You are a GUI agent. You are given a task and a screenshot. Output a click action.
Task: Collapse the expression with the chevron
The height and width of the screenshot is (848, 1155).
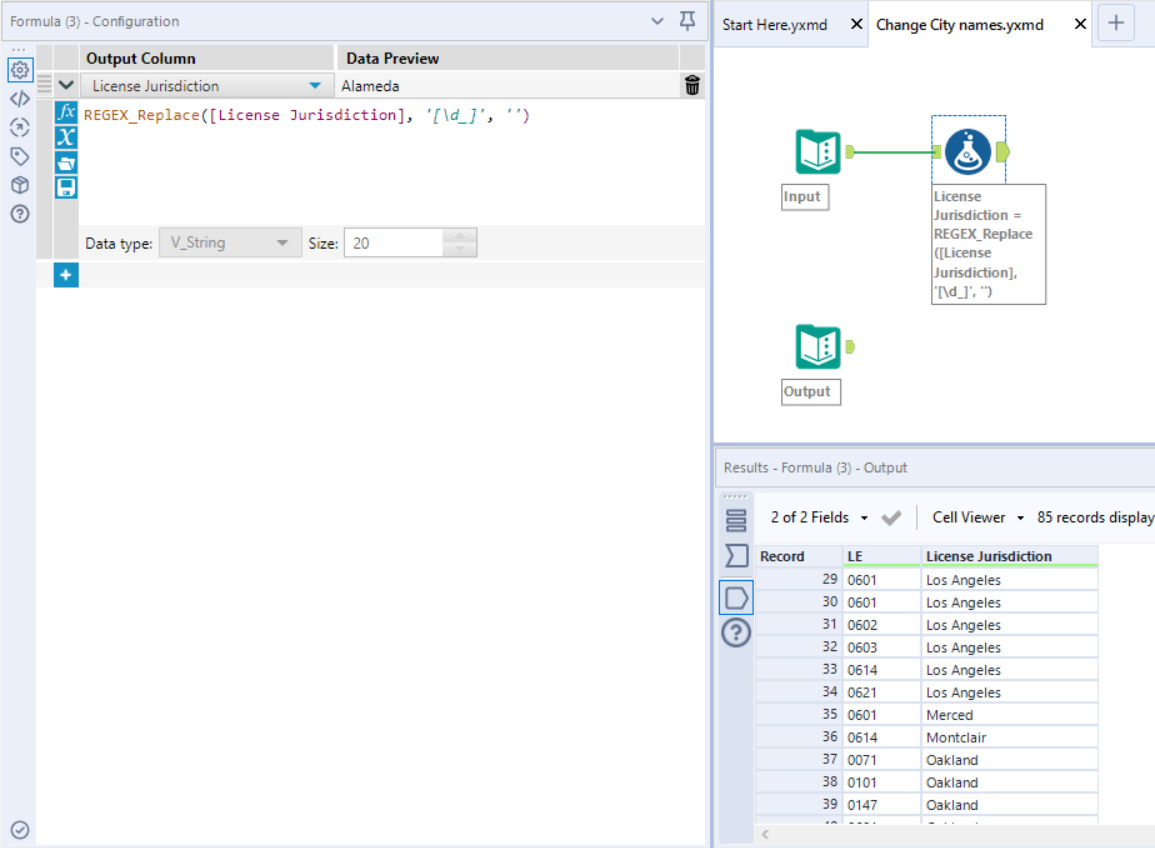(66, 86)
